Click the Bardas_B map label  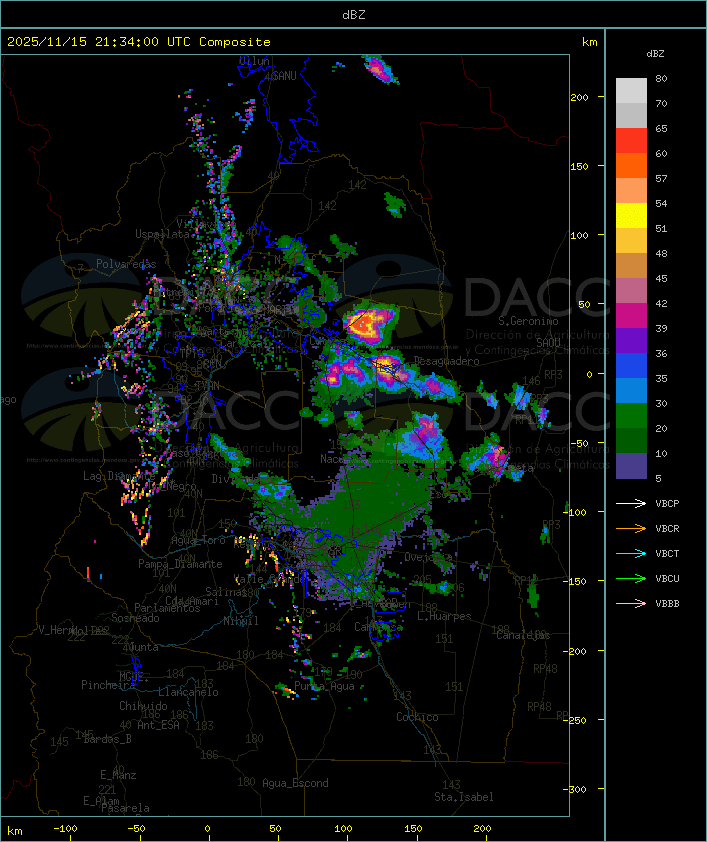click(108, 739)
